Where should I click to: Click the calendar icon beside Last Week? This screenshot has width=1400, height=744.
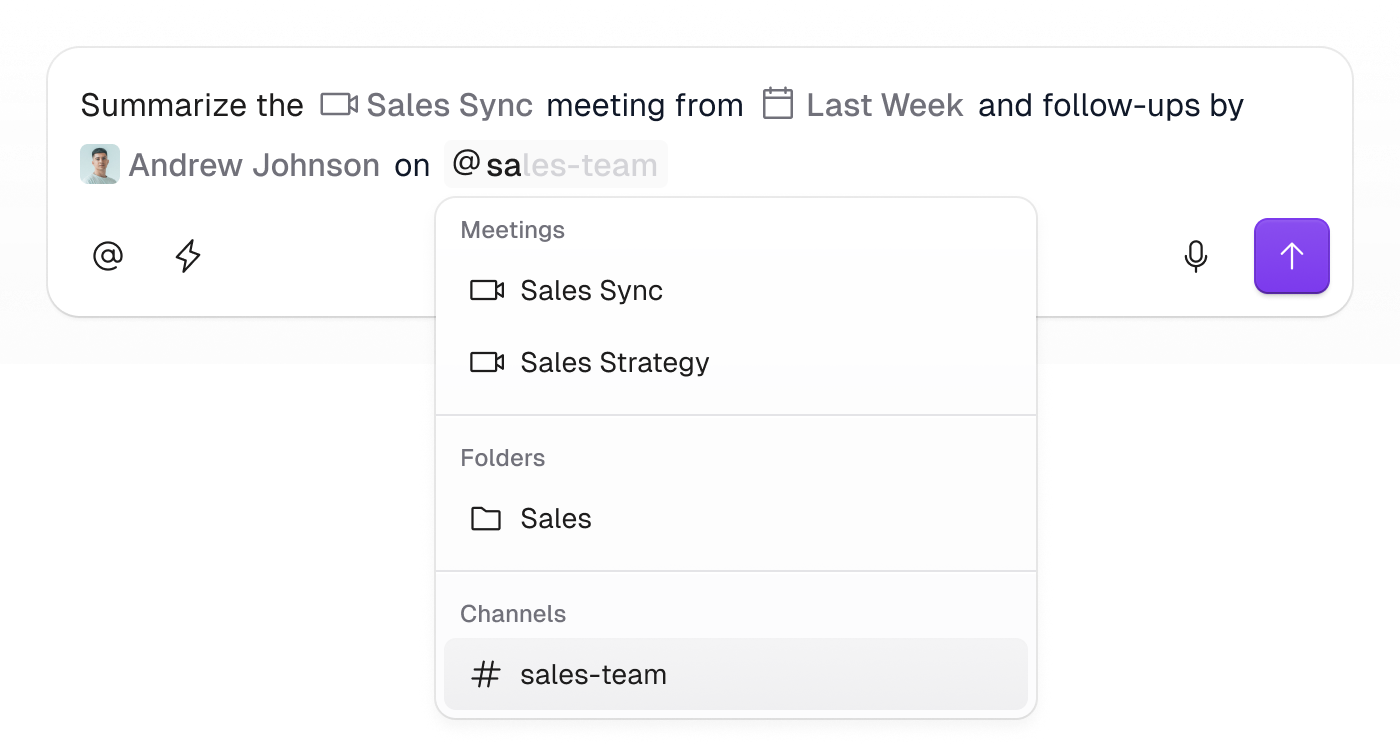tap(778, 104)
